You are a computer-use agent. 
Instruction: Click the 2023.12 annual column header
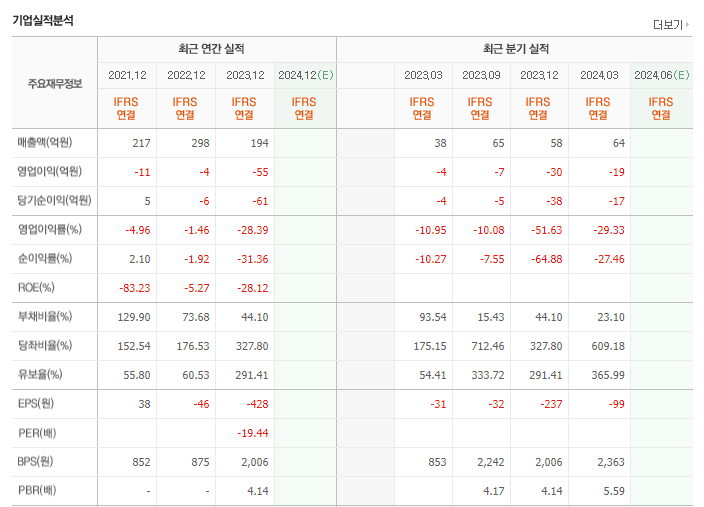(245, 75)
